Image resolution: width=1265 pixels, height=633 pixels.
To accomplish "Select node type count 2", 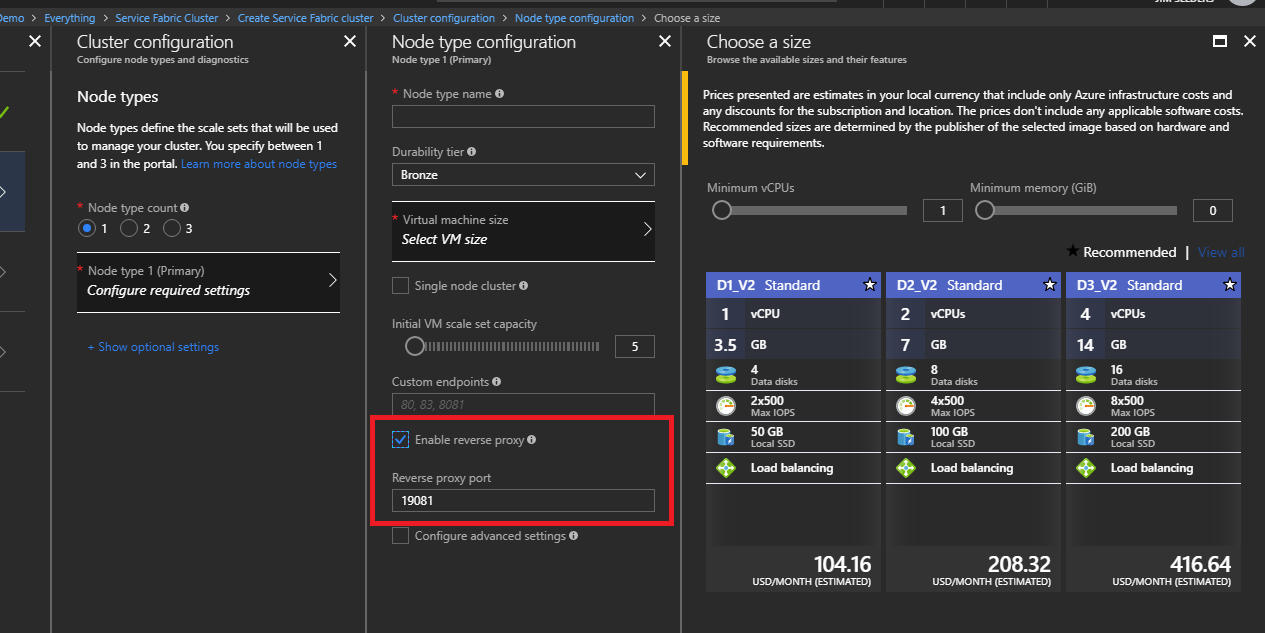I will click(129, 228).
